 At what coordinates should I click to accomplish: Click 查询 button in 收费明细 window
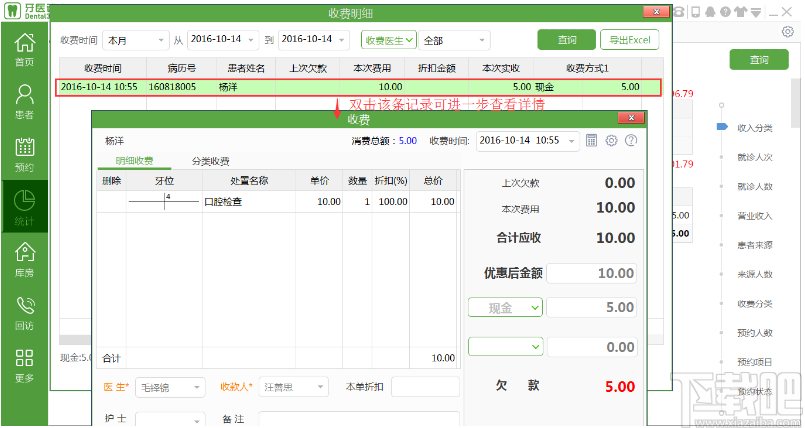(567, 40)
